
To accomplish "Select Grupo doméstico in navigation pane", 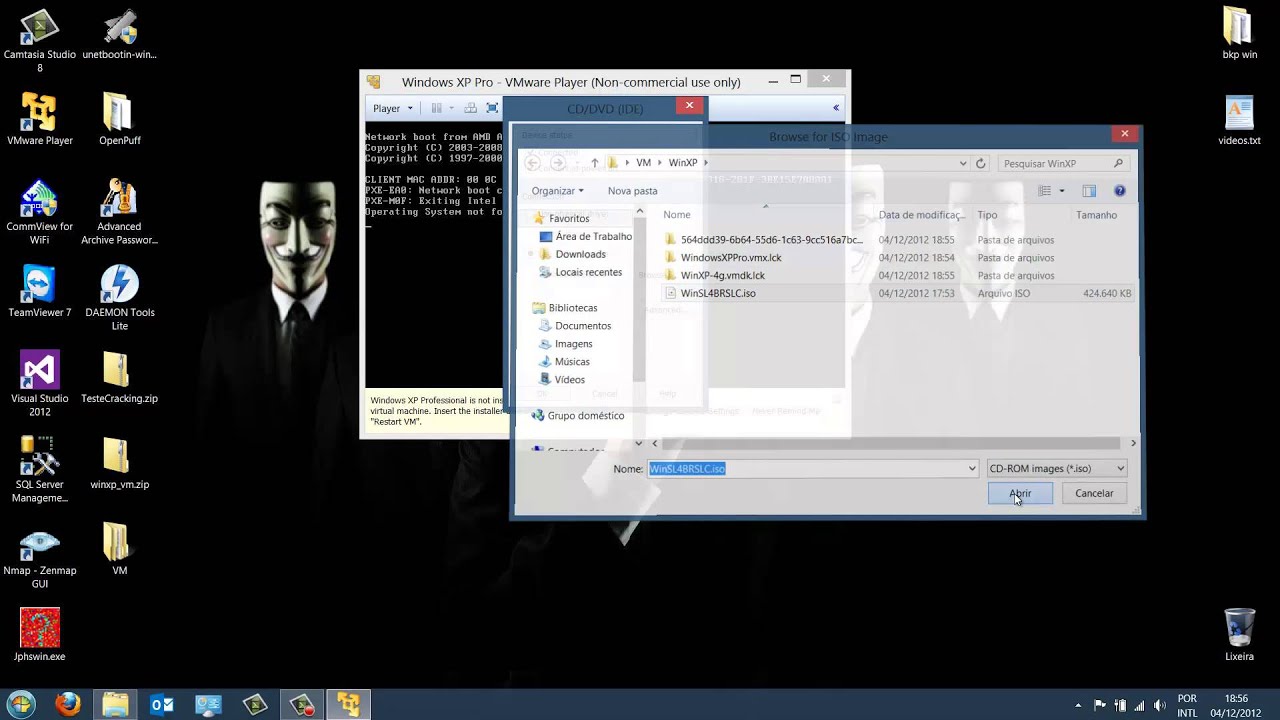I will 578,416.
